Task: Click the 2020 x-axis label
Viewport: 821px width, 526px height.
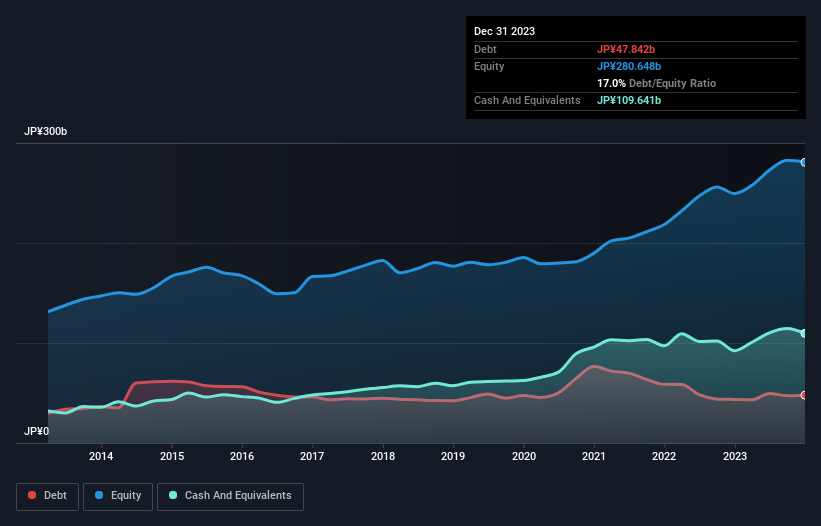Action: tap(524, 456)
